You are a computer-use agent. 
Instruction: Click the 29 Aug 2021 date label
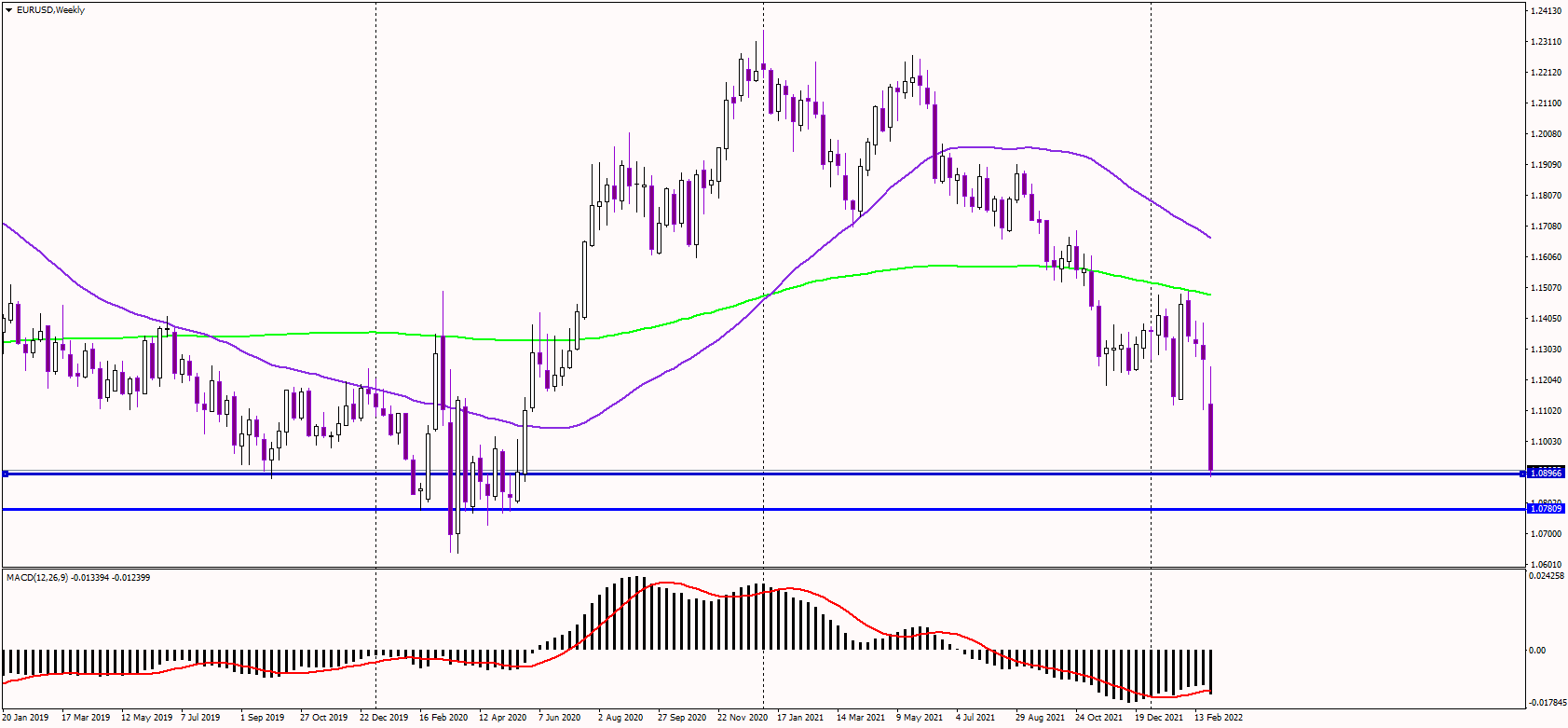[x=1040, y=718]
